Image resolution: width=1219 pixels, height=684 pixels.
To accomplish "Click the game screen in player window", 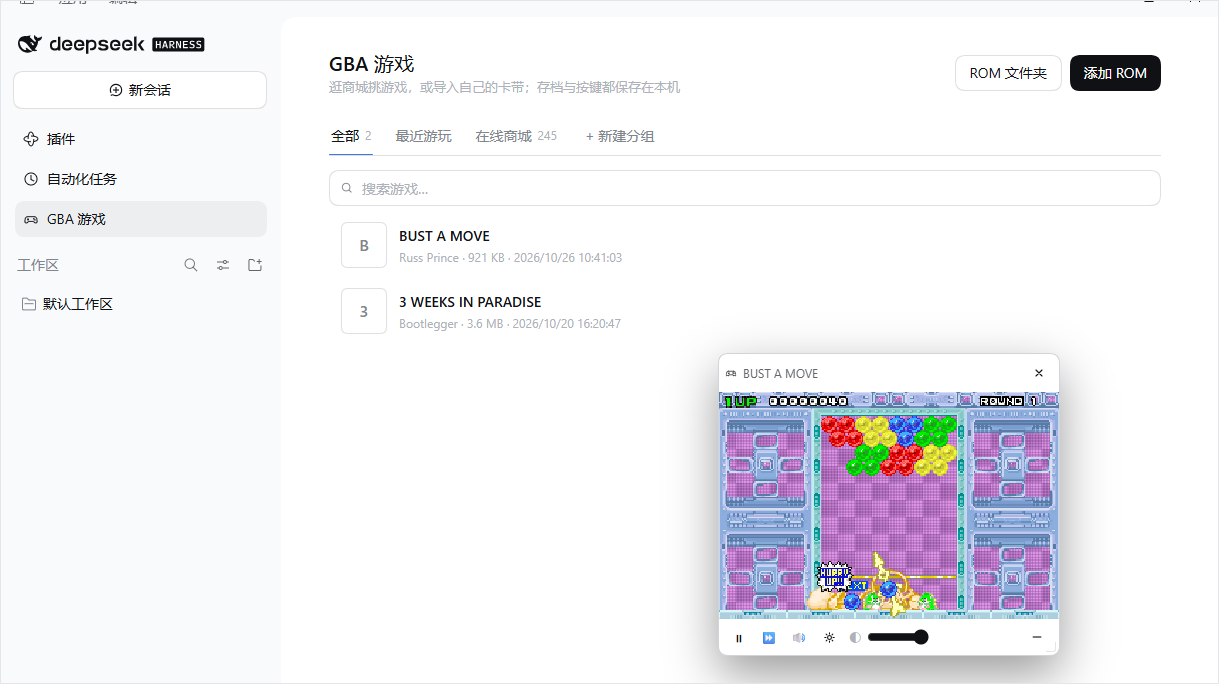I will coord(889,506).
